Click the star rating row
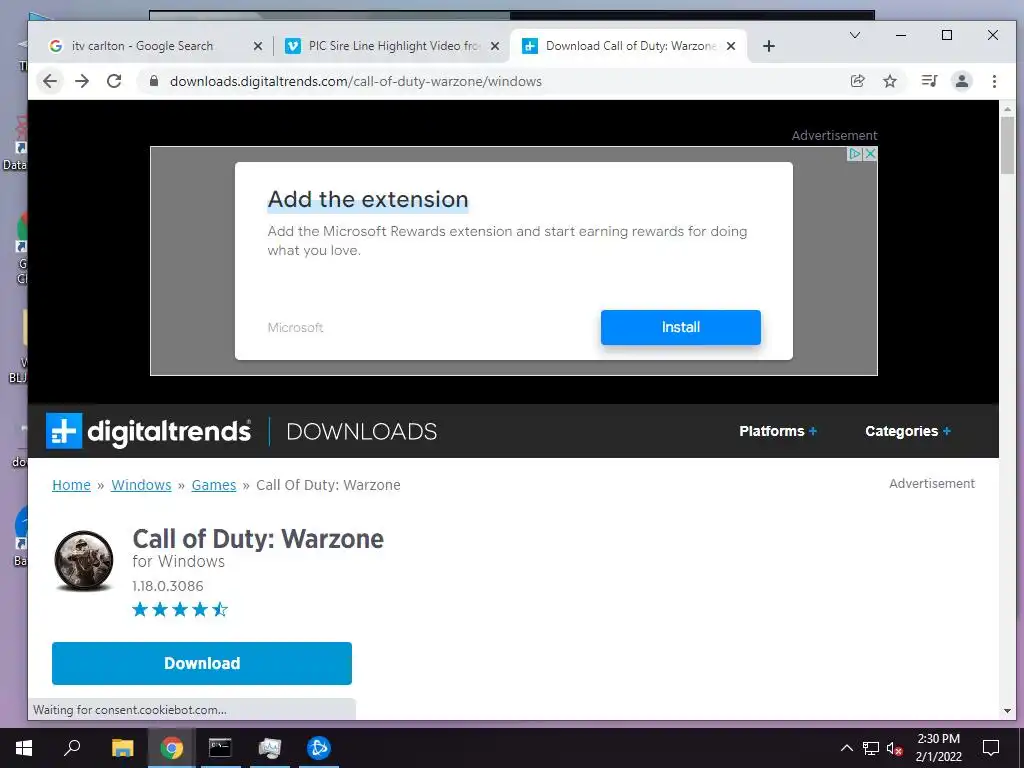 (x=180, y=610)
